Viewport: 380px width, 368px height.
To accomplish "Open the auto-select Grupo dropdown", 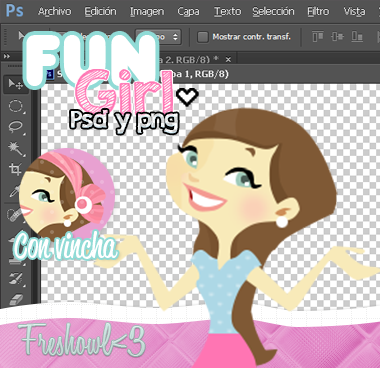I will 158,37.
